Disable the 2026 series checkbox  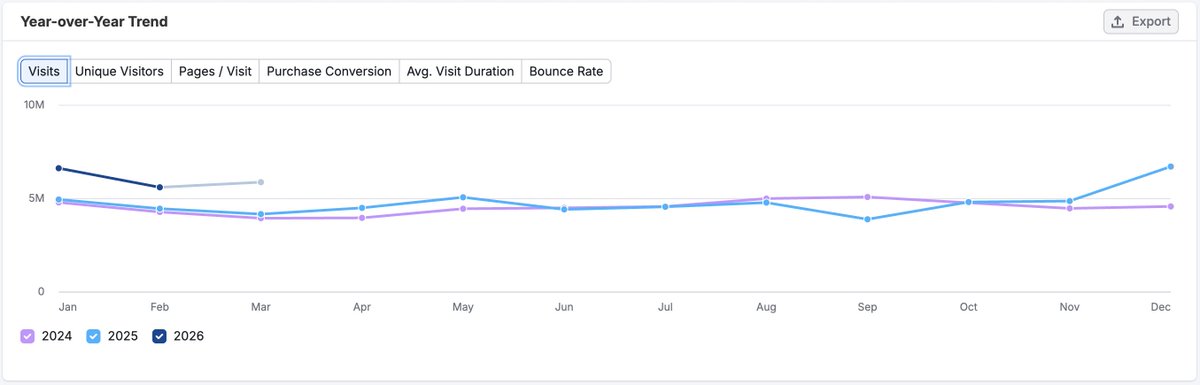point(160,336)
